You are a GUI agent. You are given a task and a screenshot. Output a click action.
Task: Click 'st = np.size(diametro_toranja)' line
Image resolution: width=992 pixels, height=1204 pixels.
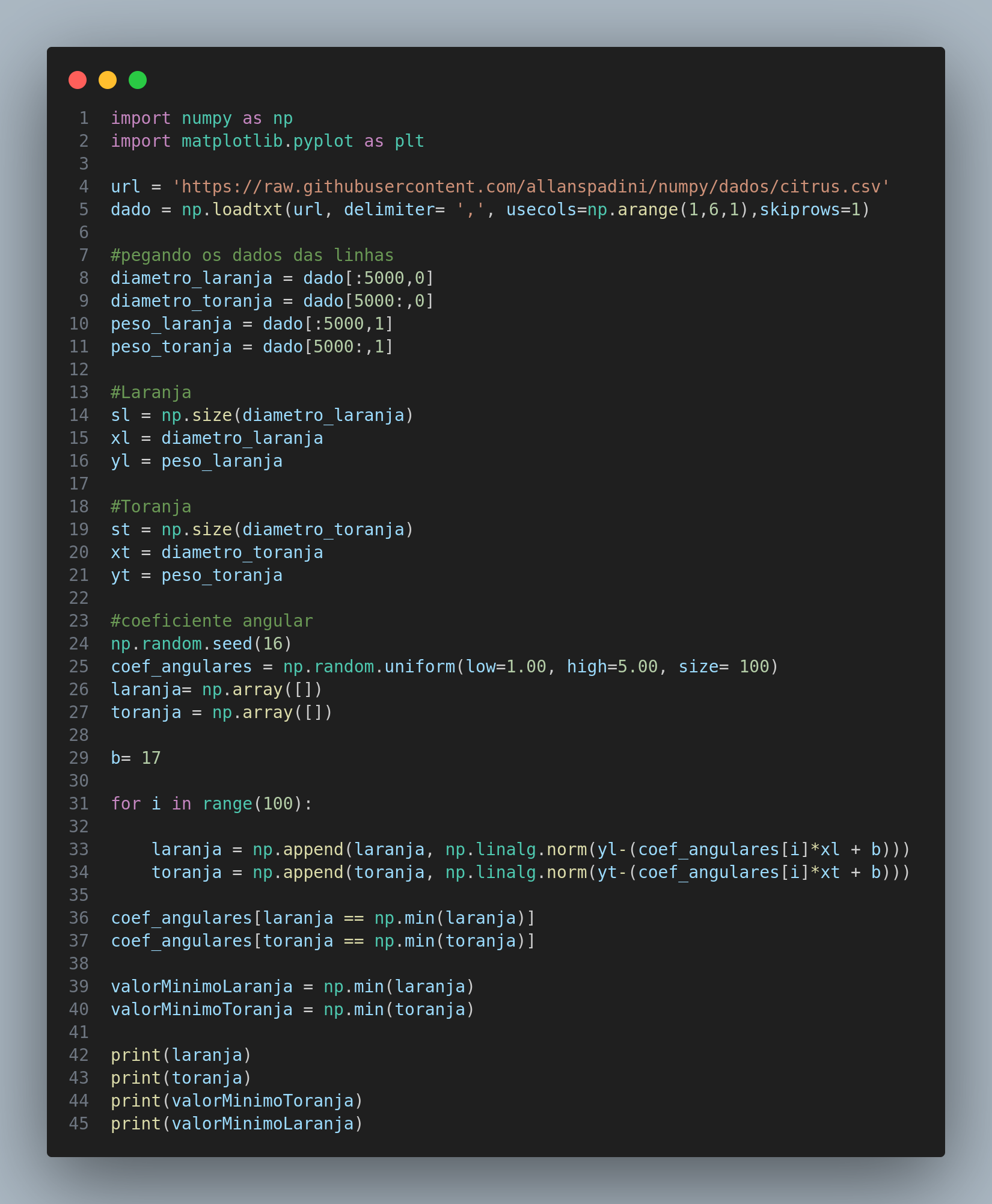point(263,530)
